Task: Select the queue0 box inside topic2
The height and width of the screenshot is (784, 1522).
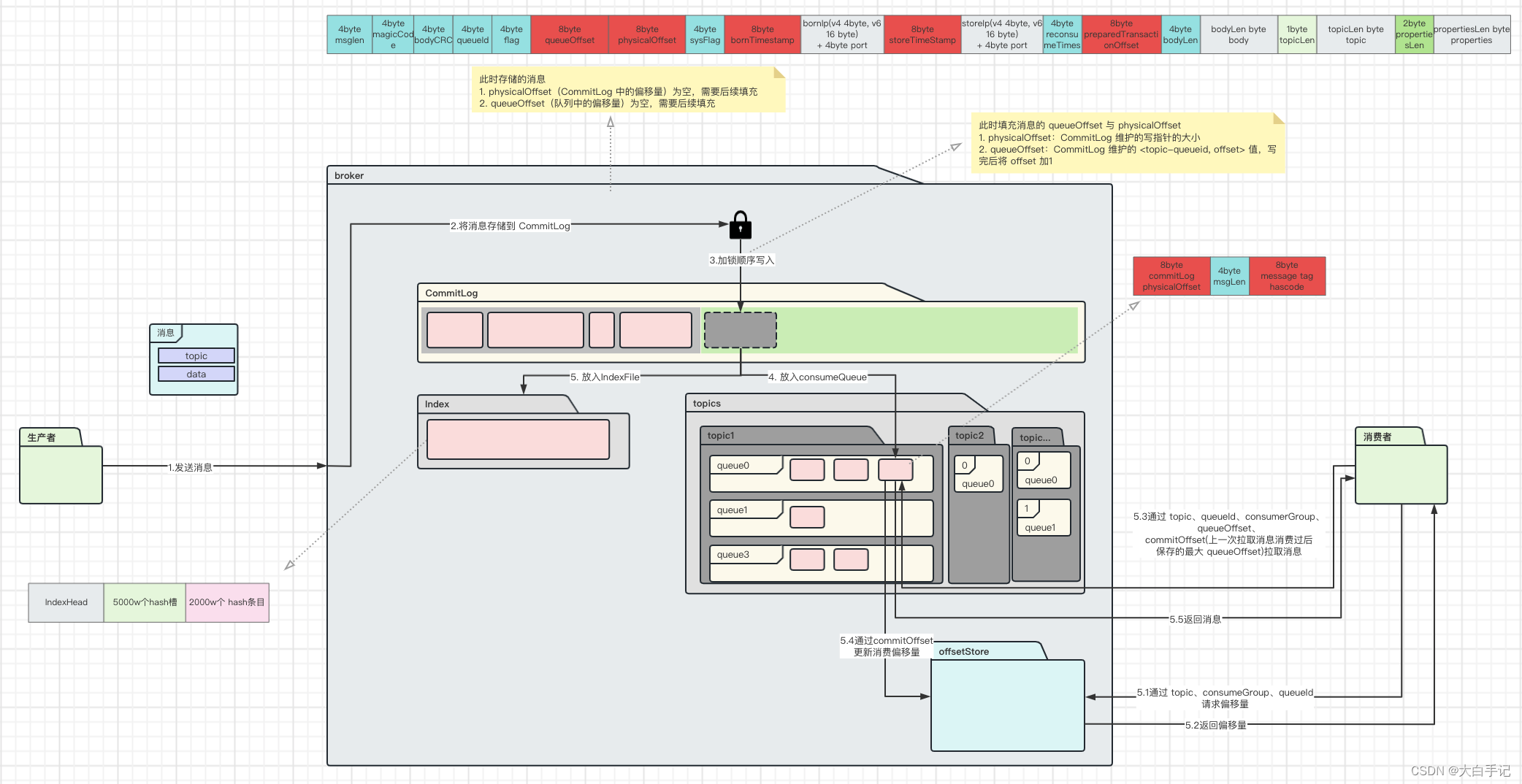Action: [x=979, y=474]
